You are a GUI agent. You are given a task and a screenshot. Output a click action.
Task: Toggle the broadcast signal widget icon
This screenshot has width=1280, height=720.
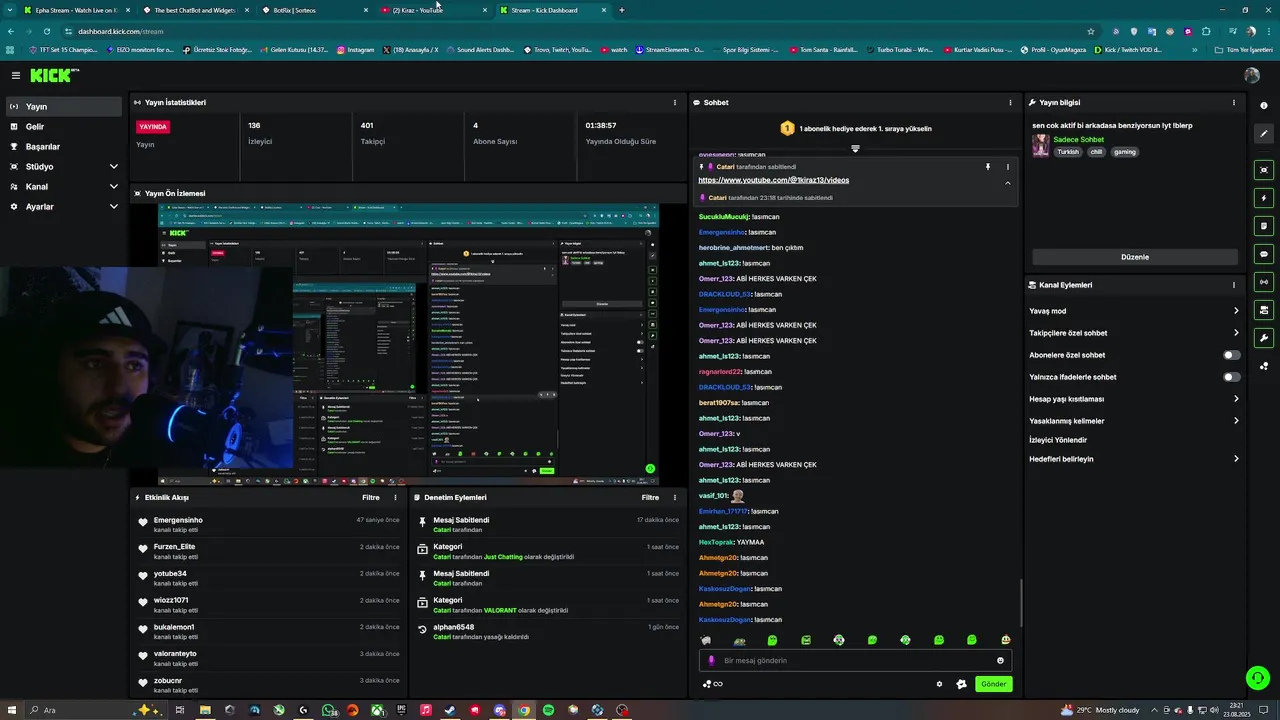point(1264,282)
